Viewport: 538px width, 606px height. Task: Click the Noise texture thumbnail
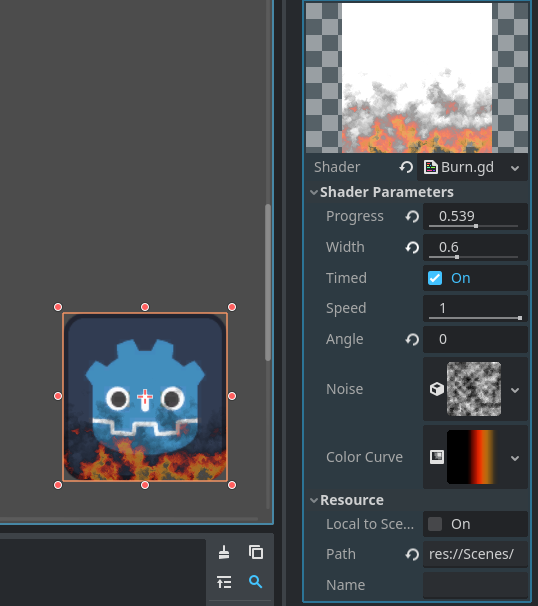(474, 389)
